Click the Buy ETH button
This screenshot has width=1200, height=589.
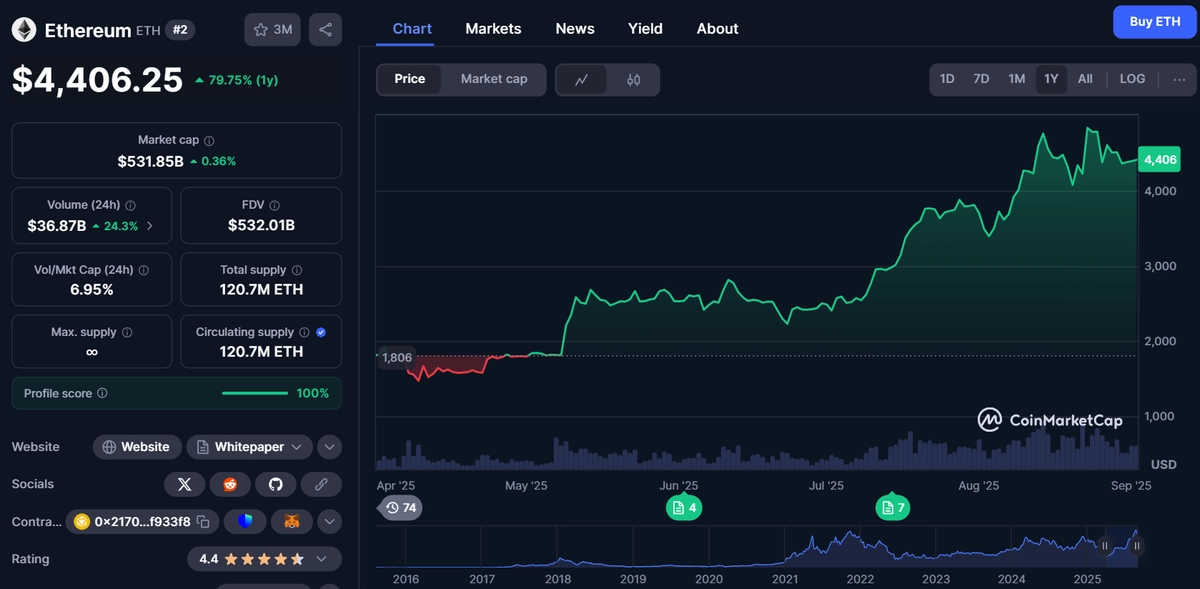1154,22
